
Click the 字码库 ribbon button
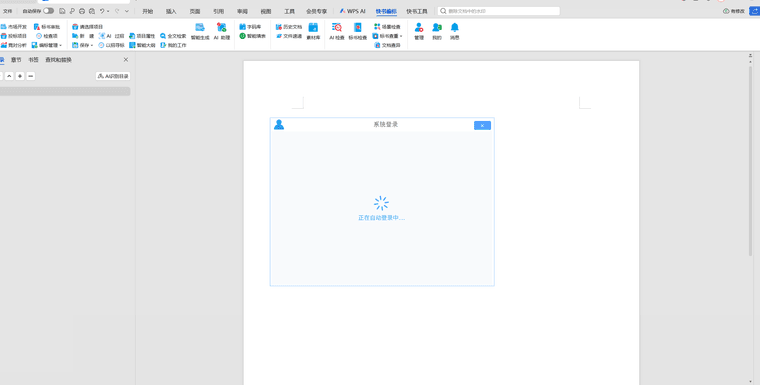click(x=250, y=27)
